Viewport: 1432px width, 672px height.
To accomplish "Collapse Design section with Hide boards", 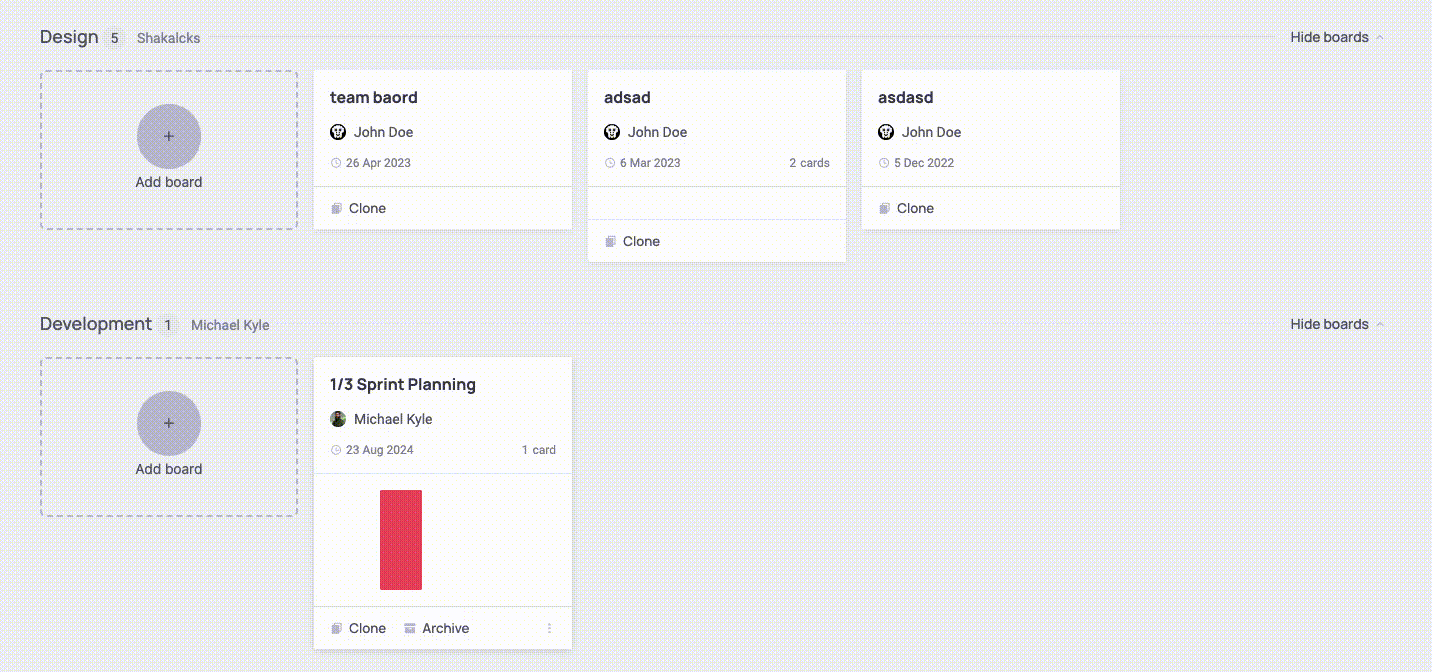I will point(1329,37).
